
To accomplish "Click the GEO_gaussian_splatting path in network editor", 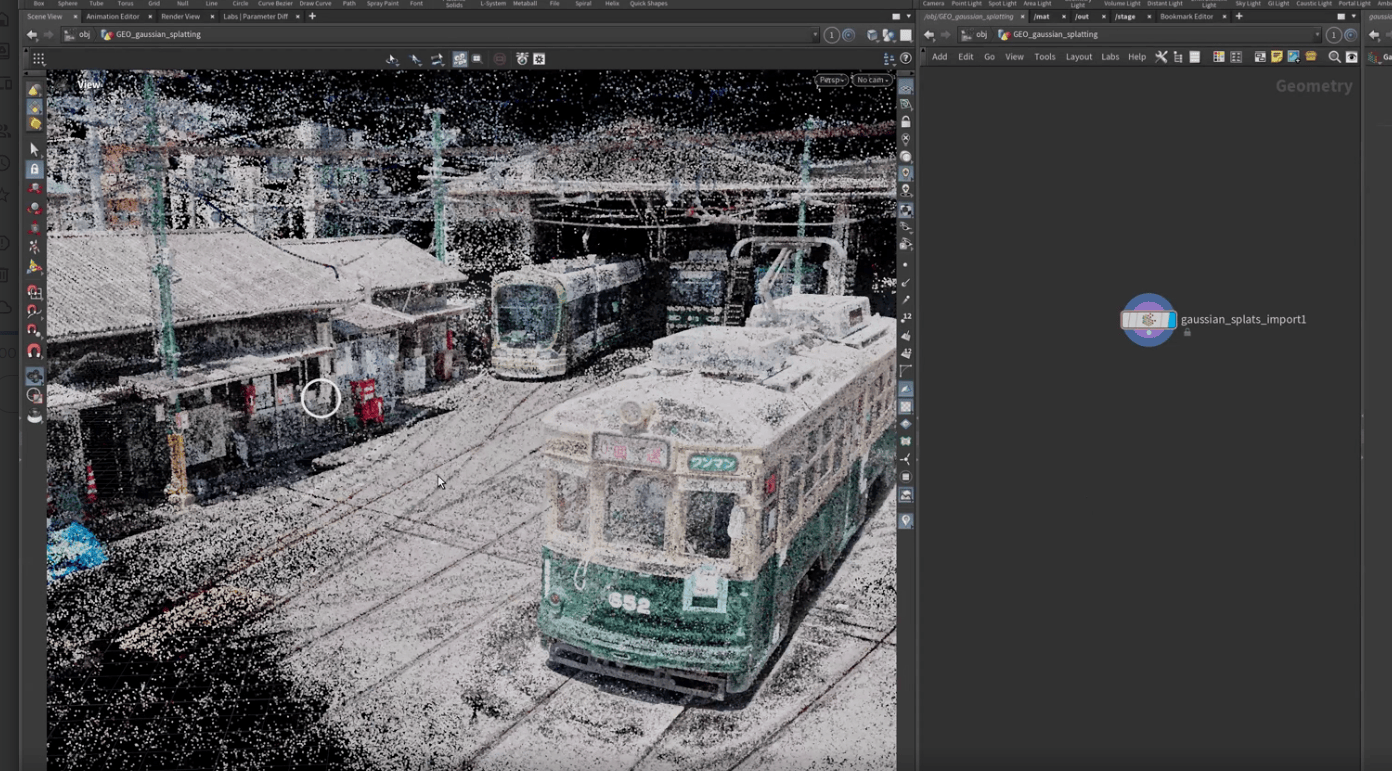I will coord(1054,35).
